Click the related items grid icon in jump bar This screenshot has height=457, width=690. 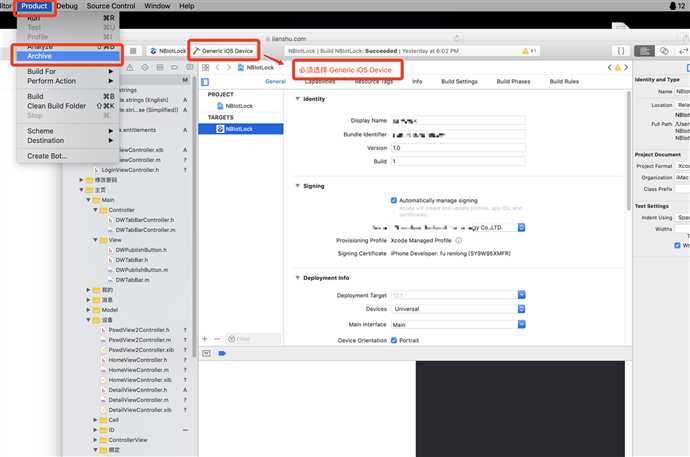[x=206, y=68]
